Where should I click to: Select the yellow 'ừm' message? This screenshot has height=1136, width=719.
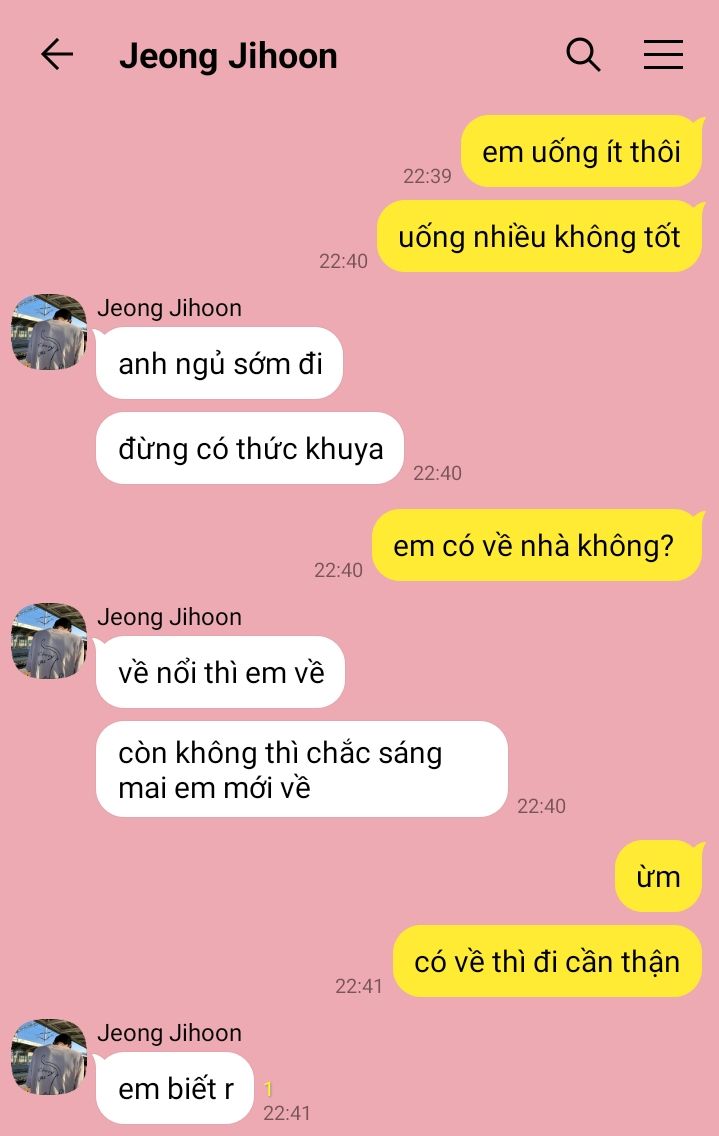[x=659, y=877]
